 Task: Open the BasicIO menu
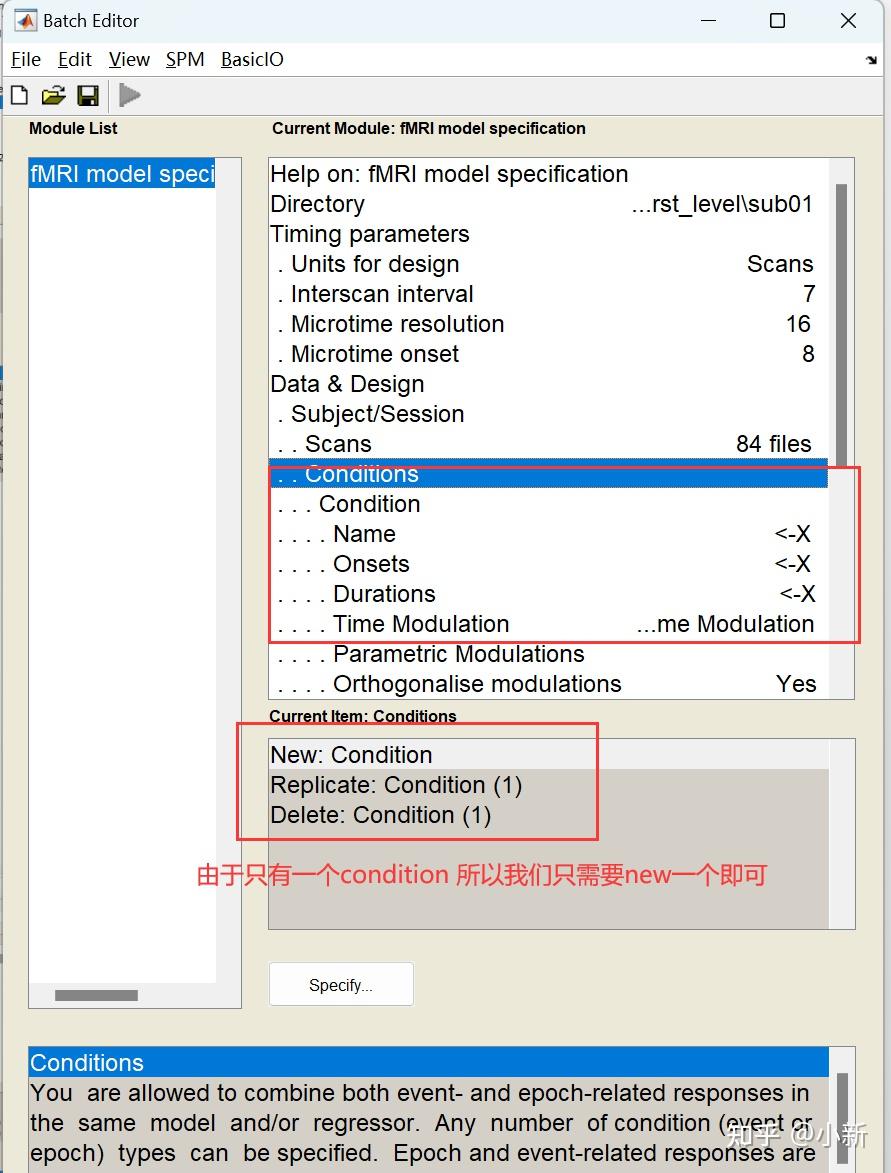[x=252, y=60]
